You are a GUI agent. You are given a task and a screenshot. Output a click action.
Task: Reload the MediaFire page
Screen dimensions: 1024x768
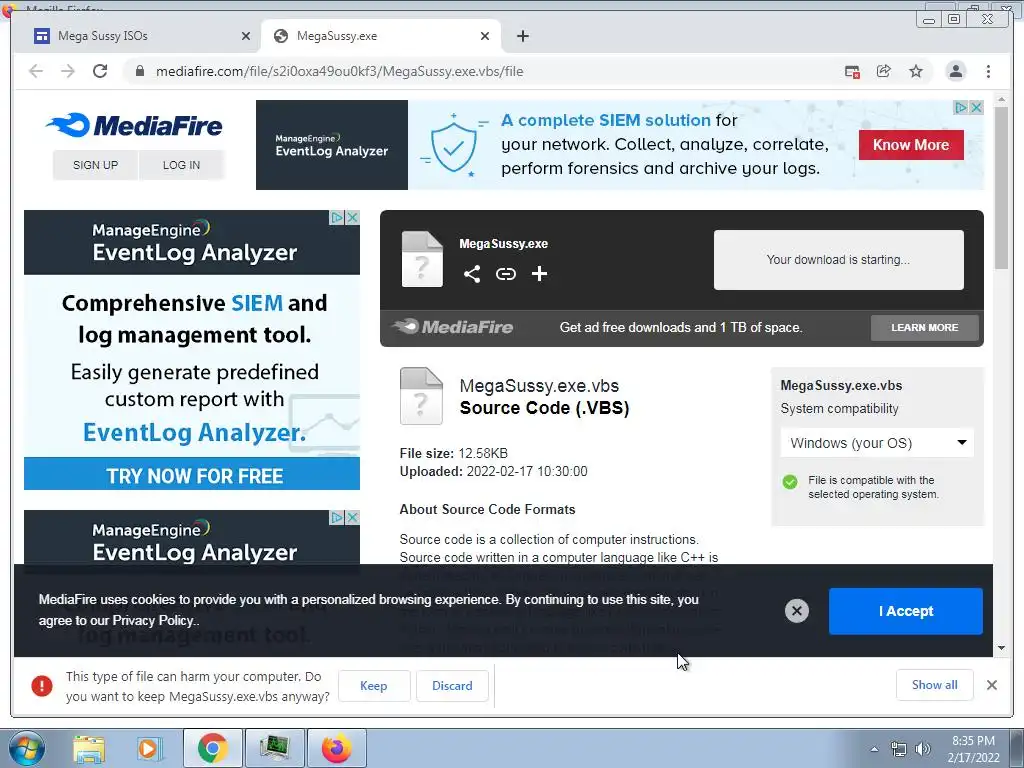100,71
